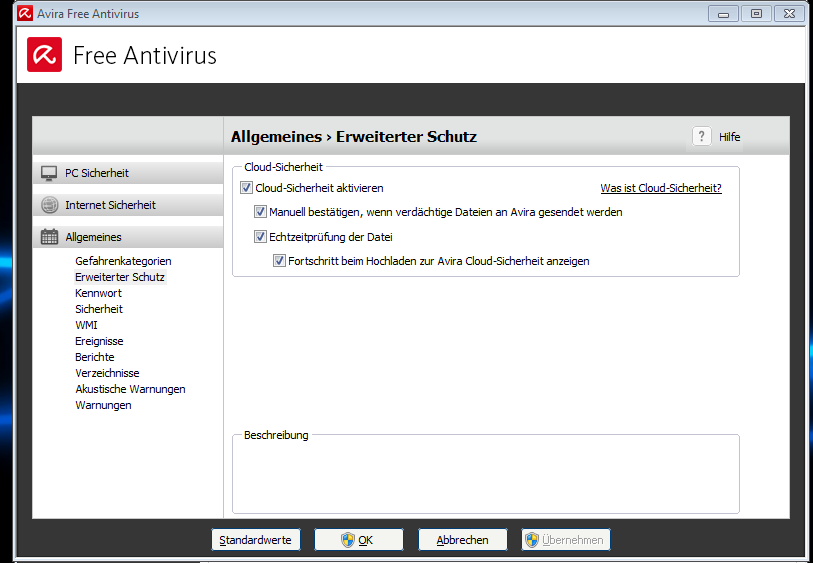
Task: Select Warnungen in sidebar
Action: click(x=103, y=405)
